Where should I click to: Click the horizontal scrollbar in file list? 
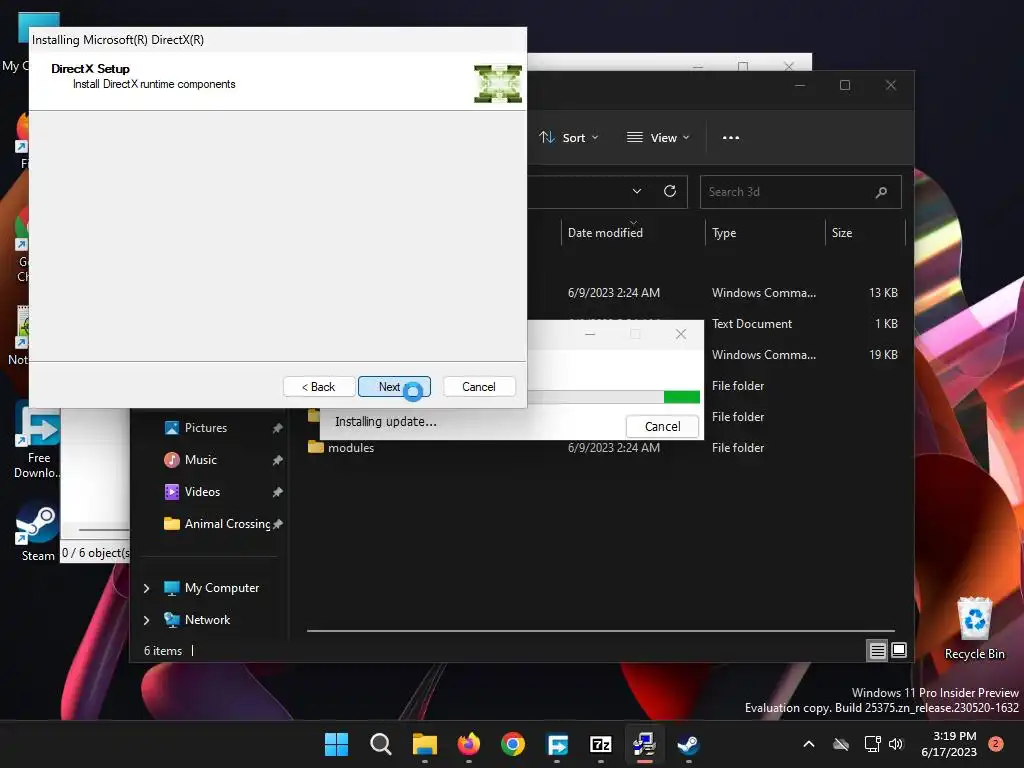click(x=601, y=631)
